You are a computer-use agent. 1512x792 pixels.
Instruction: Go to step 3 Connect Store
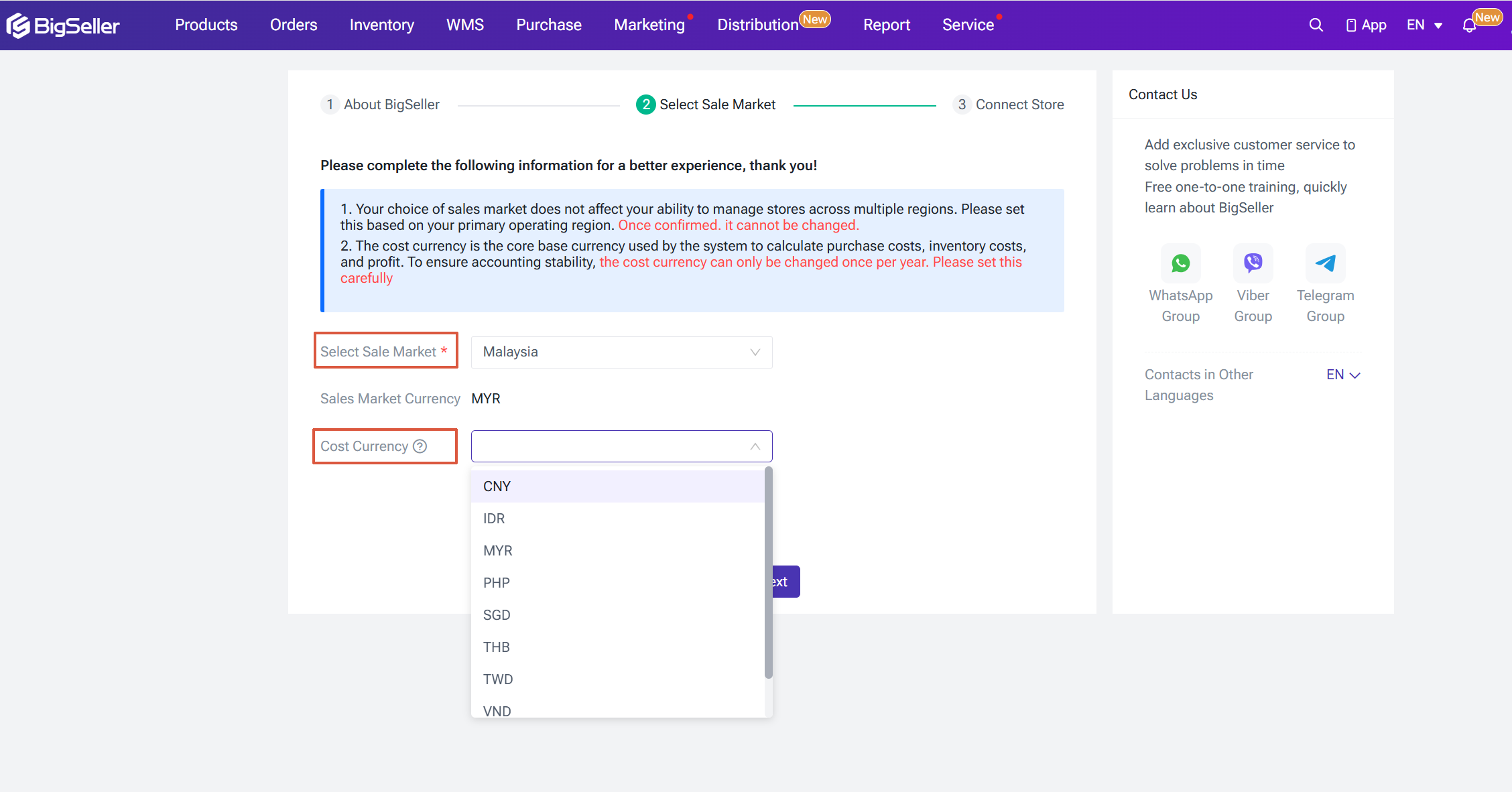coord(1008,105)
